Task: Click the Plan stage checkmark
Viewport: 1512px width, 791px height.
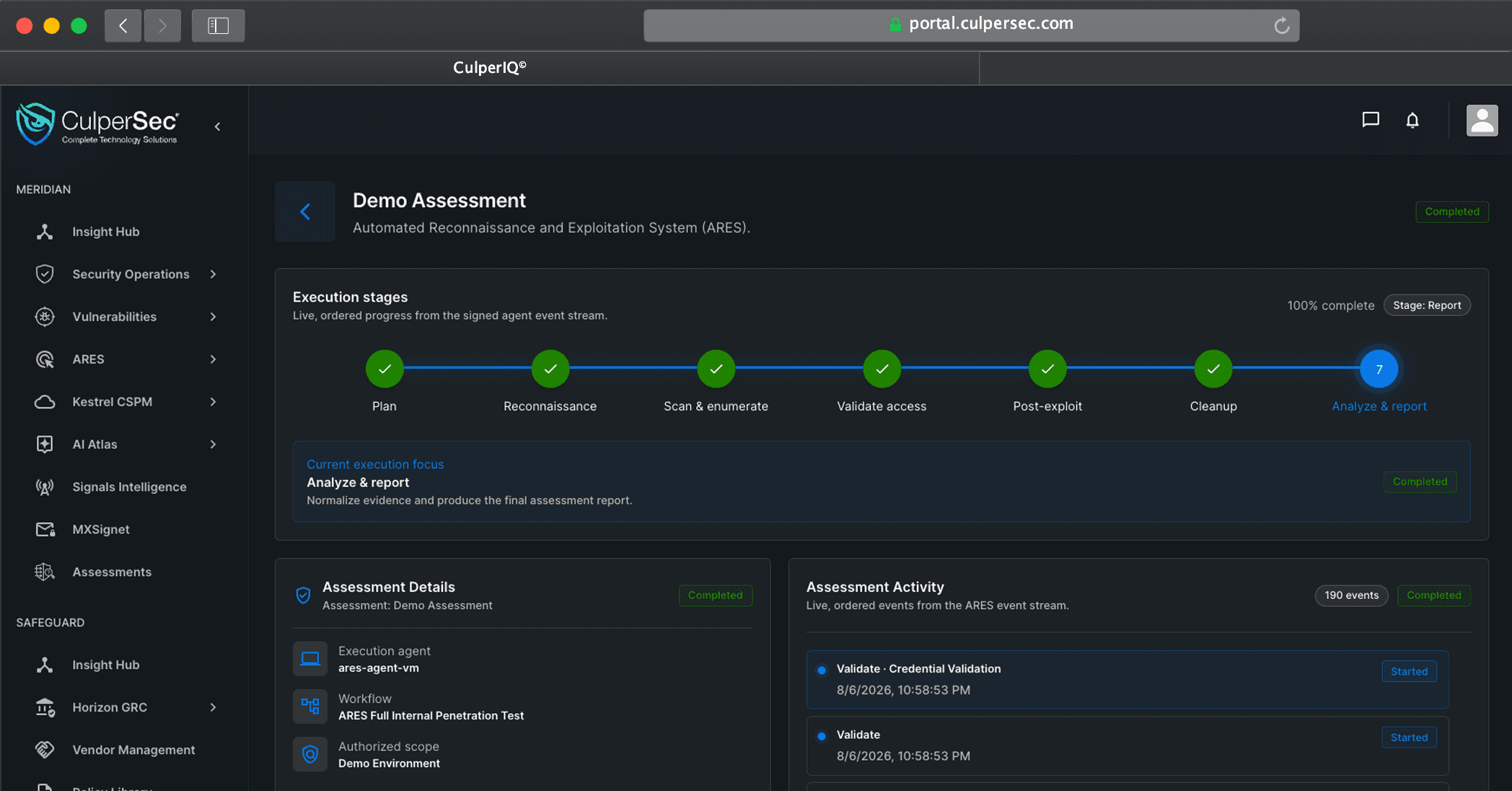Action: coord(384,369)
